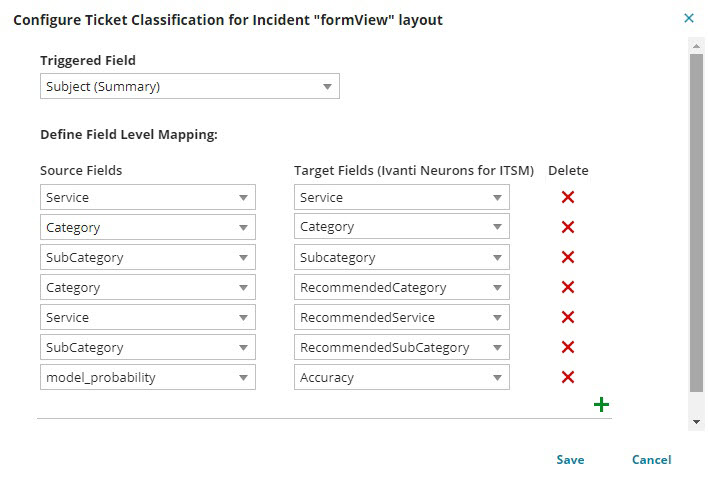709x484 pixels.
Task: Click the scrollbar down arrow
Action: [696, 423]
